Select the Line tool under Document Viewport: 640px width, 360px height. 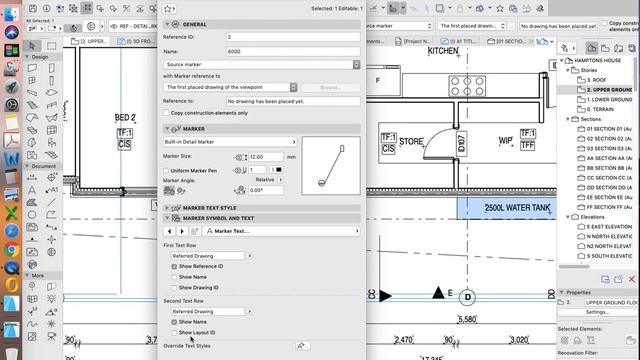coord(51,202)
